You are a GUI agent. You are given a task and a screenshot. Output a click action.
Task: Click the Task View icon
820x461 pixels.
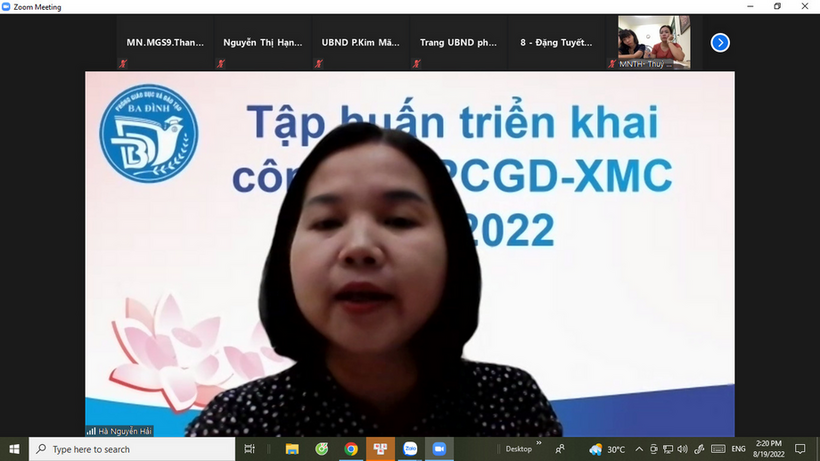249,449
